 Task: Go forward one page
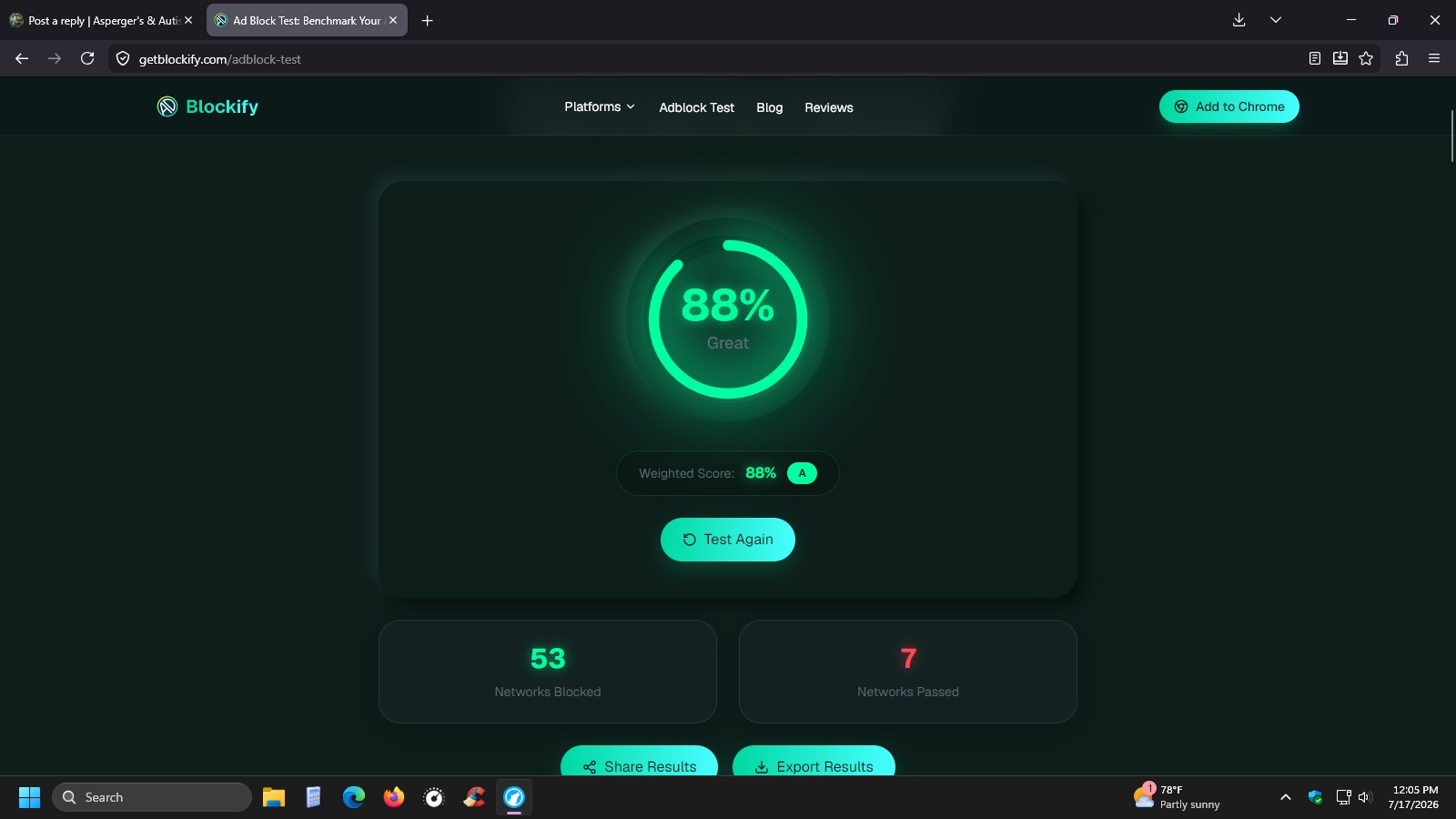(x=55, y=58)
